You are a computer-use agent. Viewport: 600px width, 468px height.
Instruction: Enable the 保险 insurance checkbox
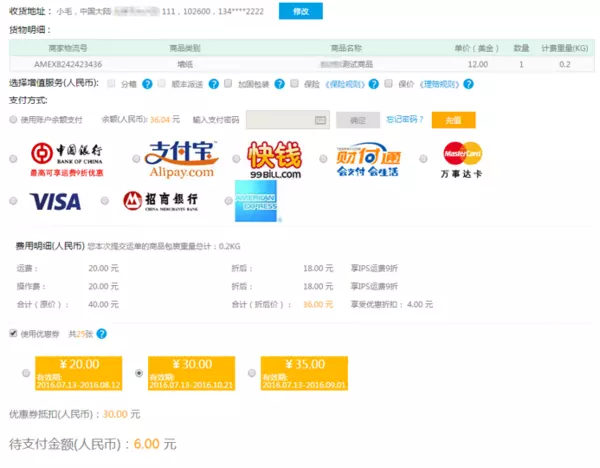coord(294,83)
